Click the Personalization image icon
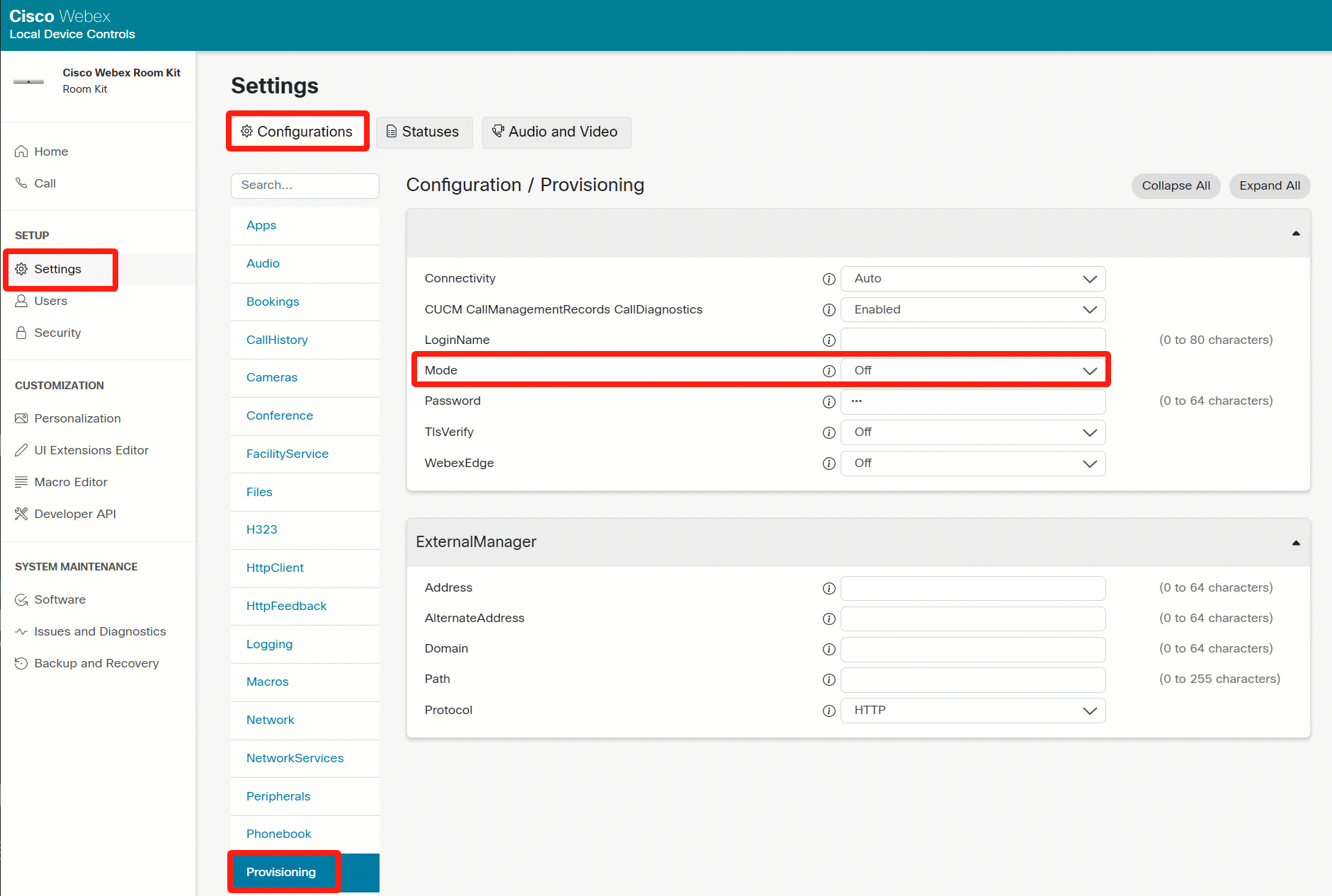 (21, 418)
